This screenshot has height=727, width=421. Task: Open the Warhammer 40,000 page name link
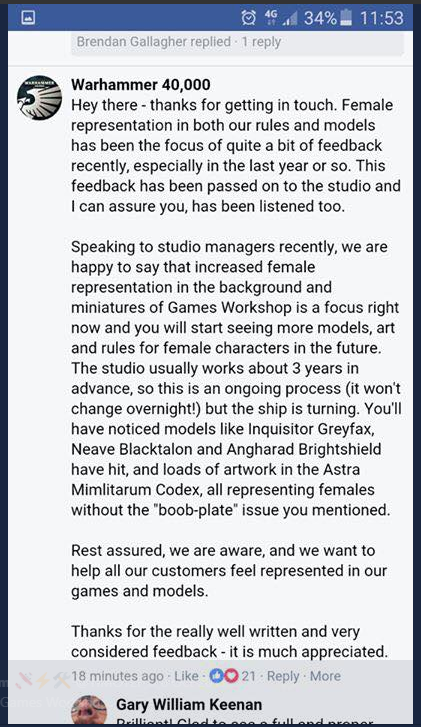pyautogui.click(x=140, y=84)
